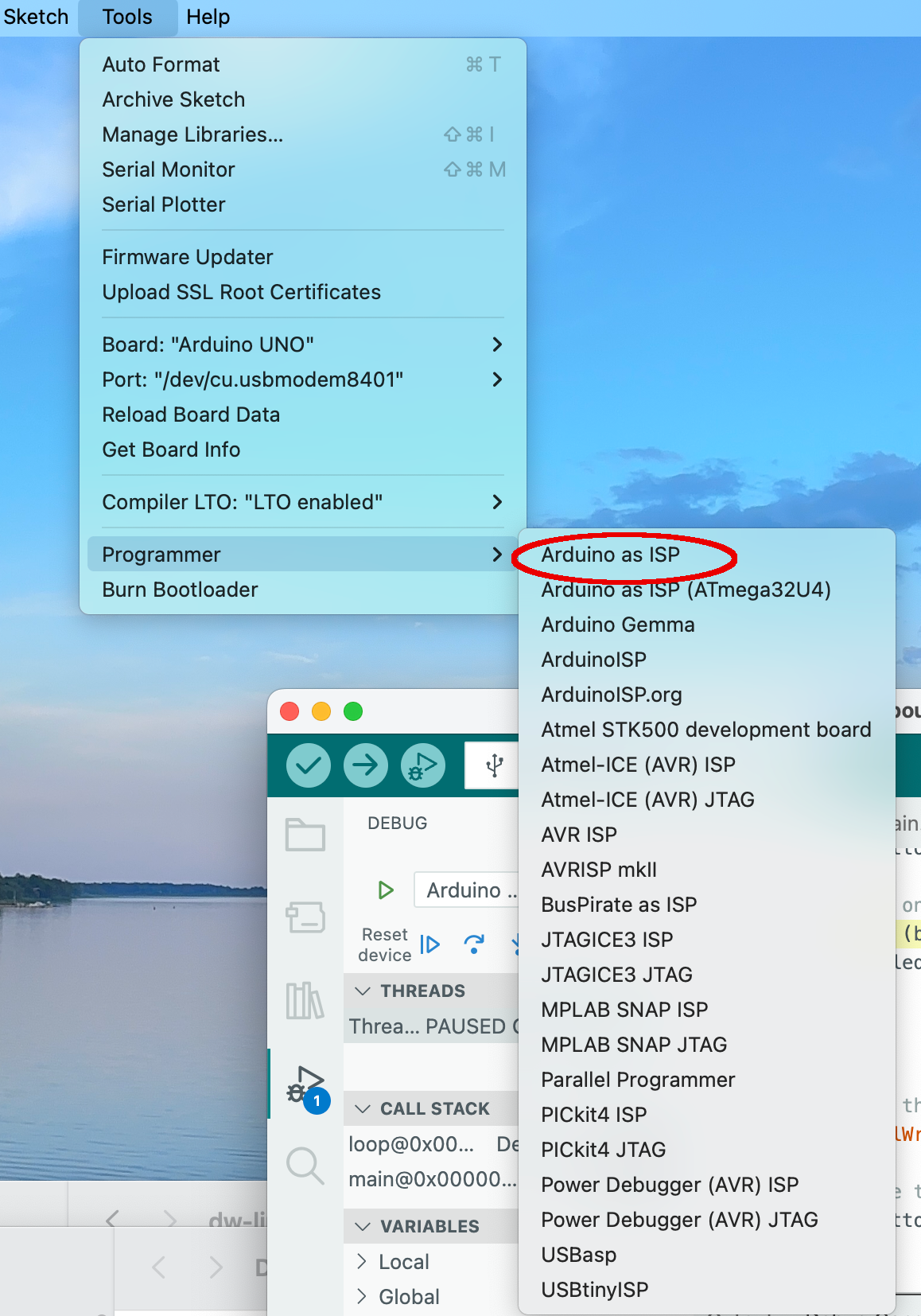Choose Auto Format from Tools menu

click(x=303, y=64)
